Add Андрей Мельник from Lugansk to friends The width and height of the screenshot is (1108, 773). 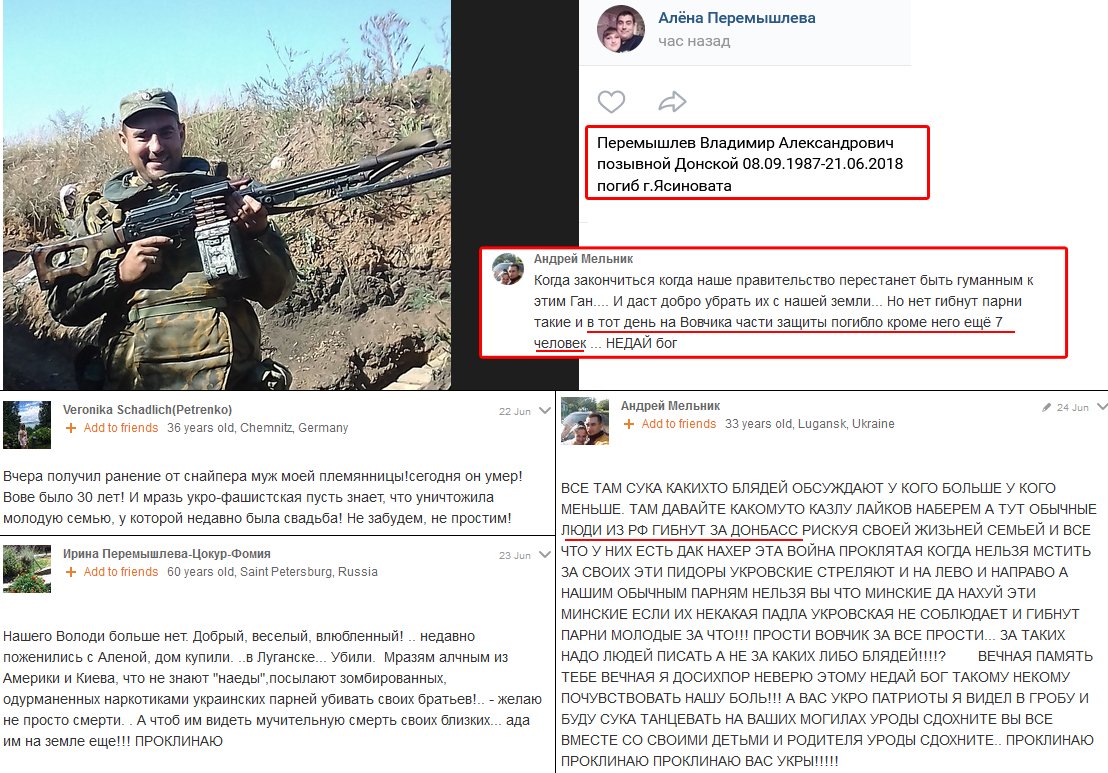pos(678,424)
